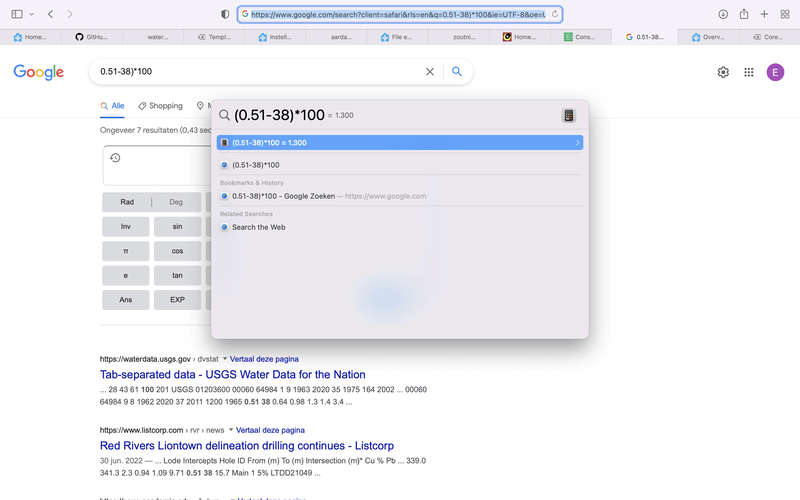Switch to the zoutni... tab
The image size is (800, 500).
[x=459, y=37]
